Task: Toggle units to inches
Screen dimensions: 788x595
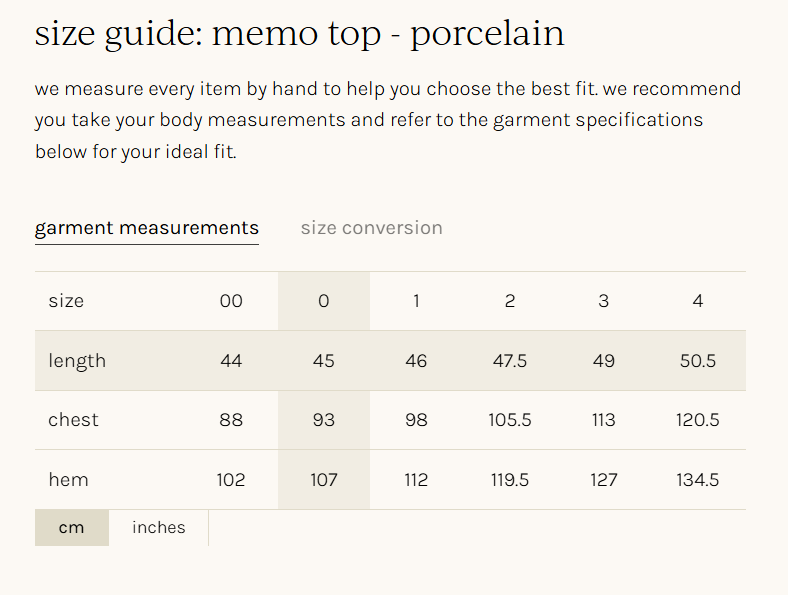Action: coord(159,527)
